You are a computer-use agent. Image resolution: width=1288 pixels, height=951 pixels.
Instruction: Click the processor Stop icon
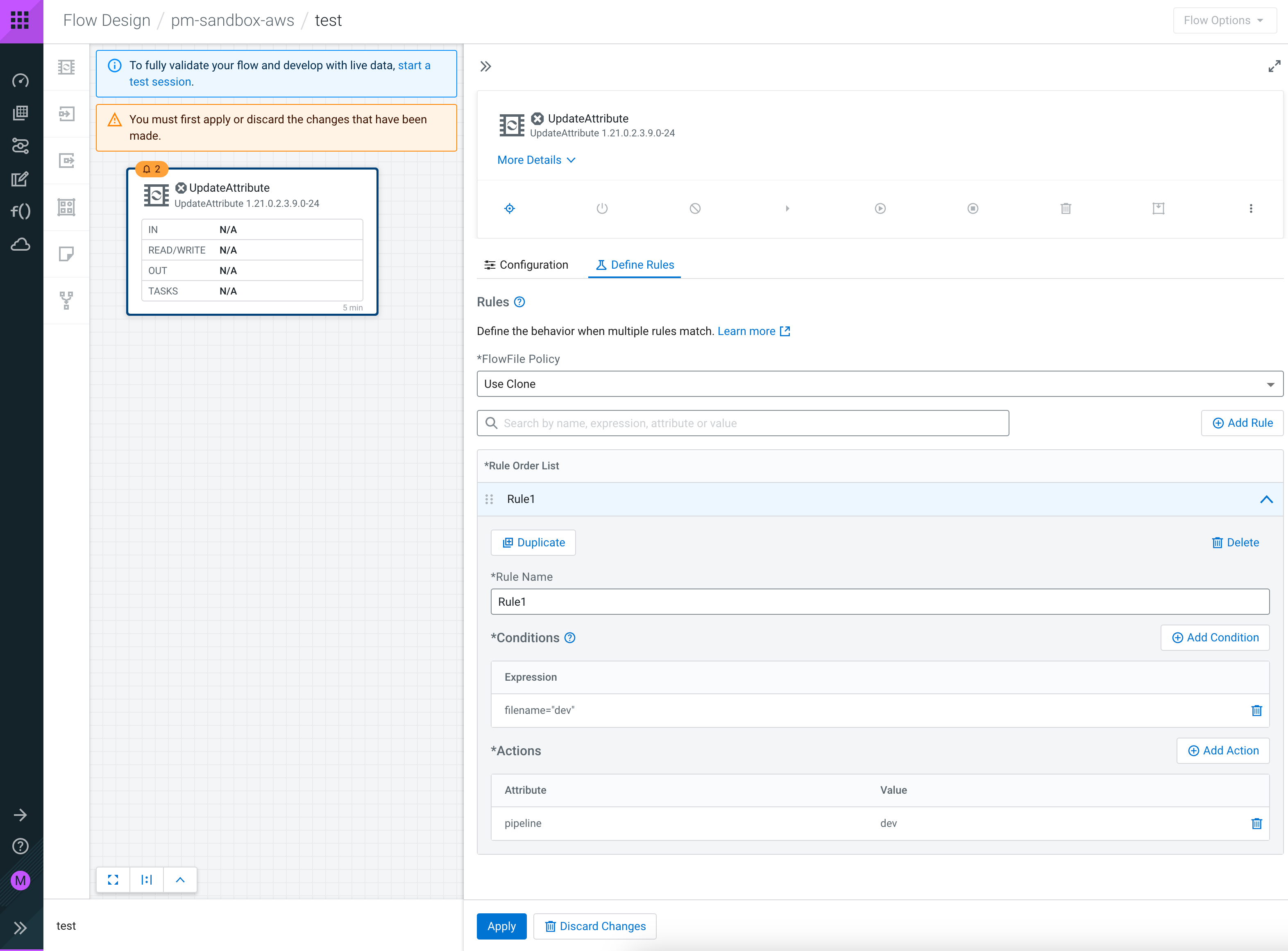tap(973, 208)
